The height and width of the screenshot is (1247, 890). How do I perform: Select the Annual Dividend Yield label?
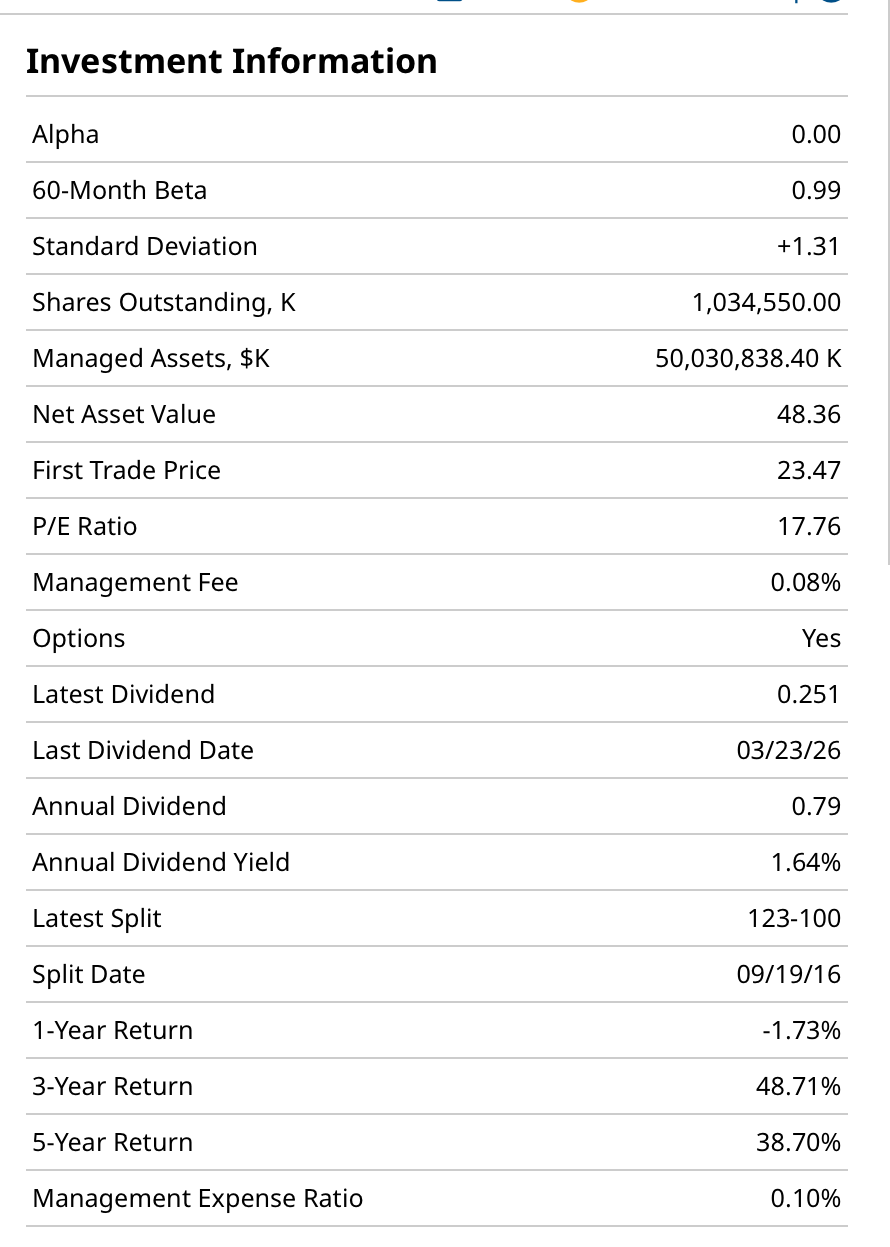pos(161,862)
